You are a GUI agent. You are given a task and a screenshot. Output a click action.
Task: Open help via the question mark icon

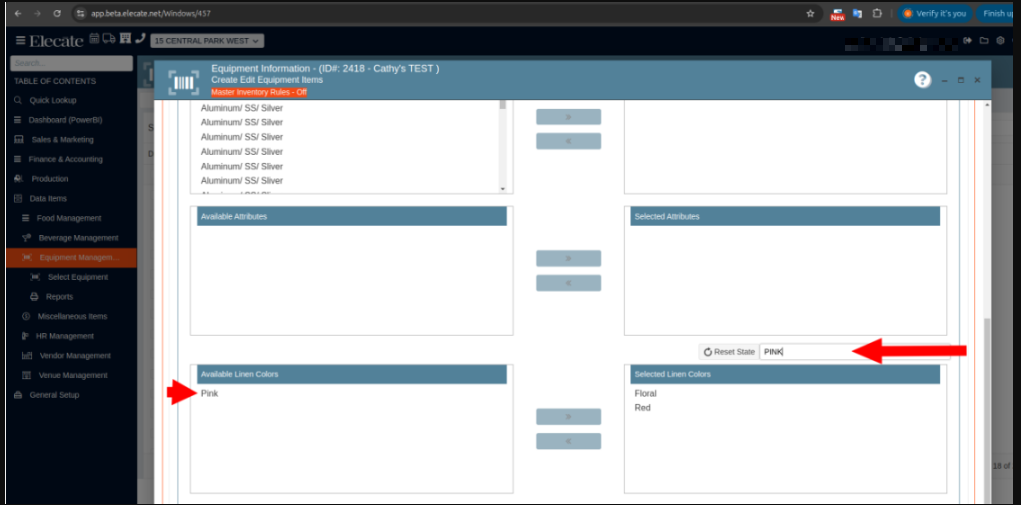(922, 80)
